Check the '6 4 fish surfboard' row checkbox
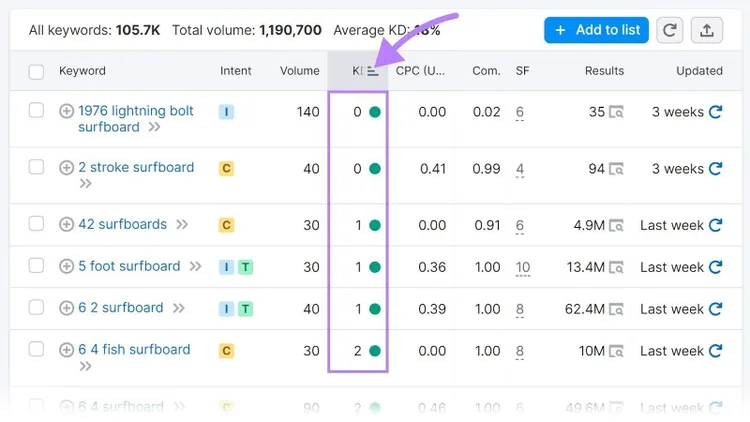 tap(36, 349)
